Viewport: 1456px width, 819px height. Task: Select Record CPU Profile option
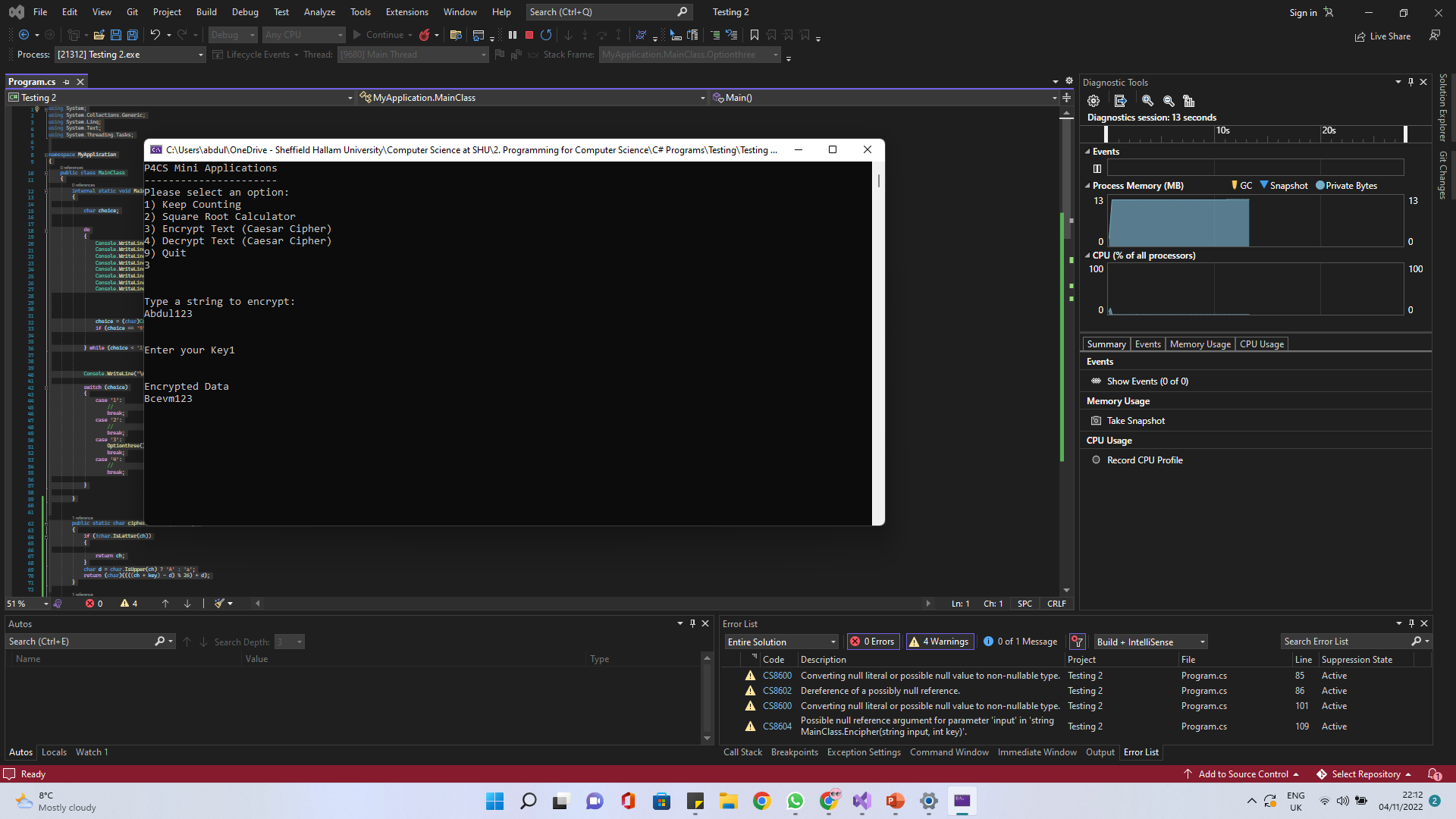pos(1144,460)
